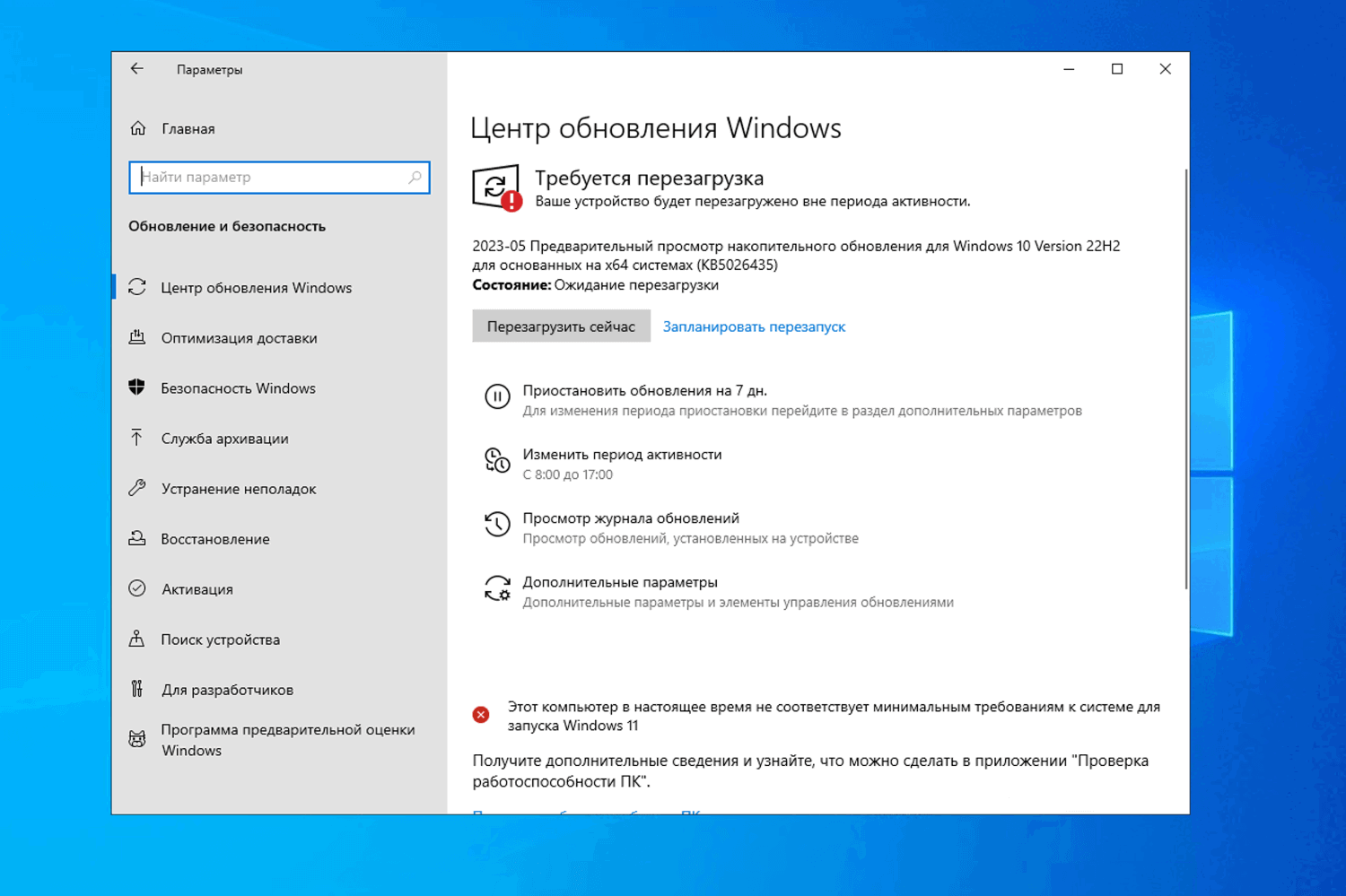Close the Параметры window
The width and height of the screenshot is (1346, 896).
pyautogui.click(x=1166, y=69)
